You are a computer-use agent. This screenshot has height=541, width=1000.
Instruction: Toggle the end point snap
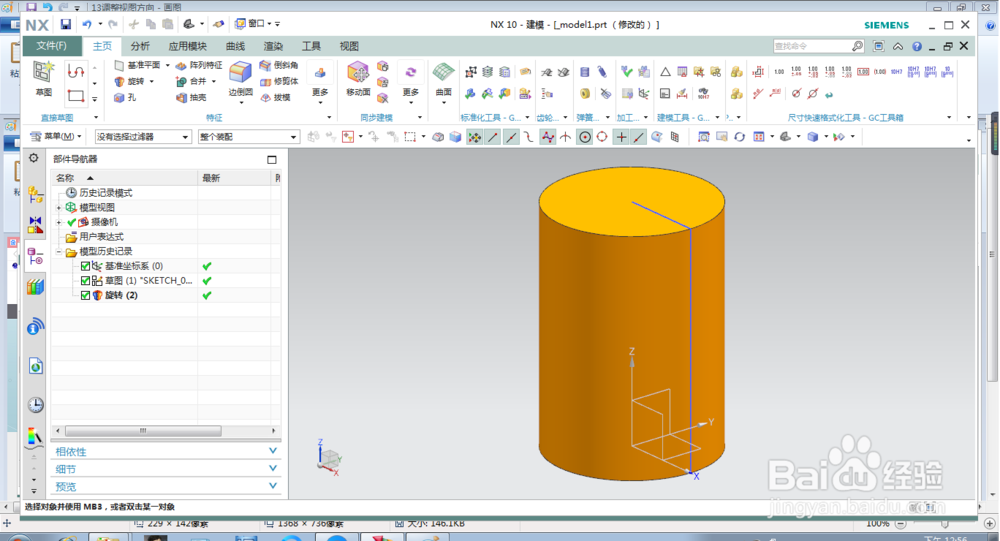(493, 137)
